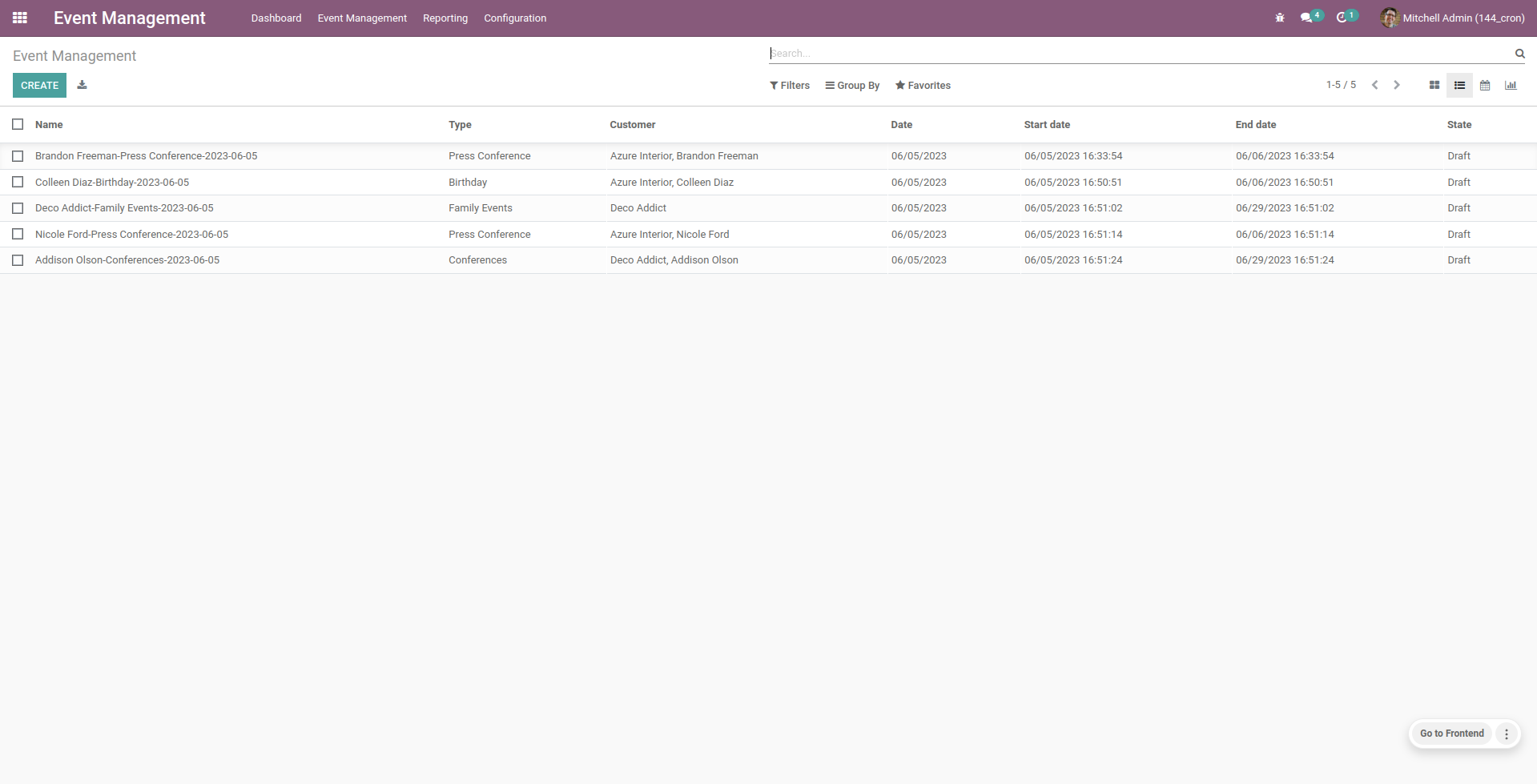Image resolution: width=1537 pixels, height=784 pixels.
Task: Click the 1-5 / 5 pager counter
Action: pos(1341,85)
